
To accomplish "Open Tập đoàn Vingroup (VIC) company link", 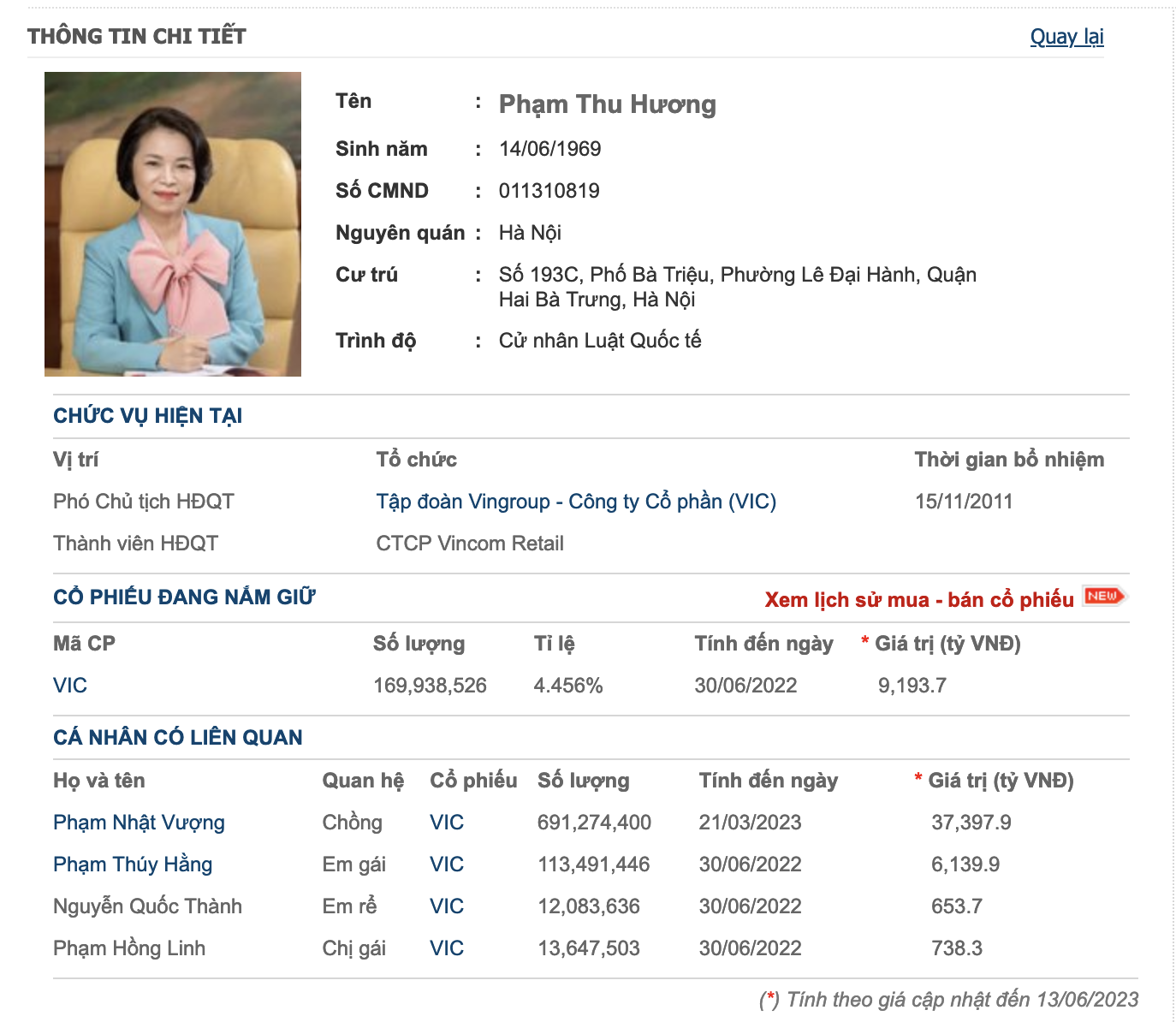I will (576, 502).
